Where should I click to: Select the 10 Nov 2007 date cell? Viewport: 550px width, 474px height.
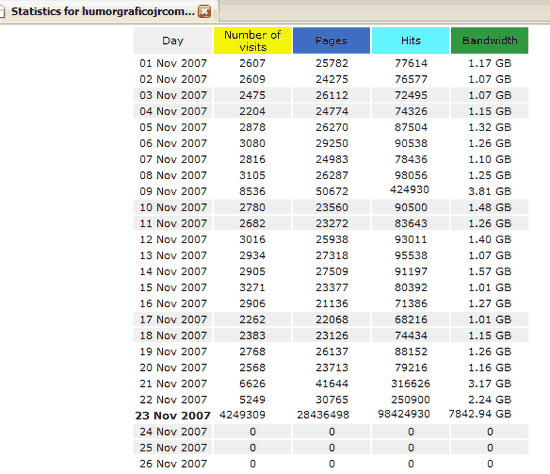point(173,207)
